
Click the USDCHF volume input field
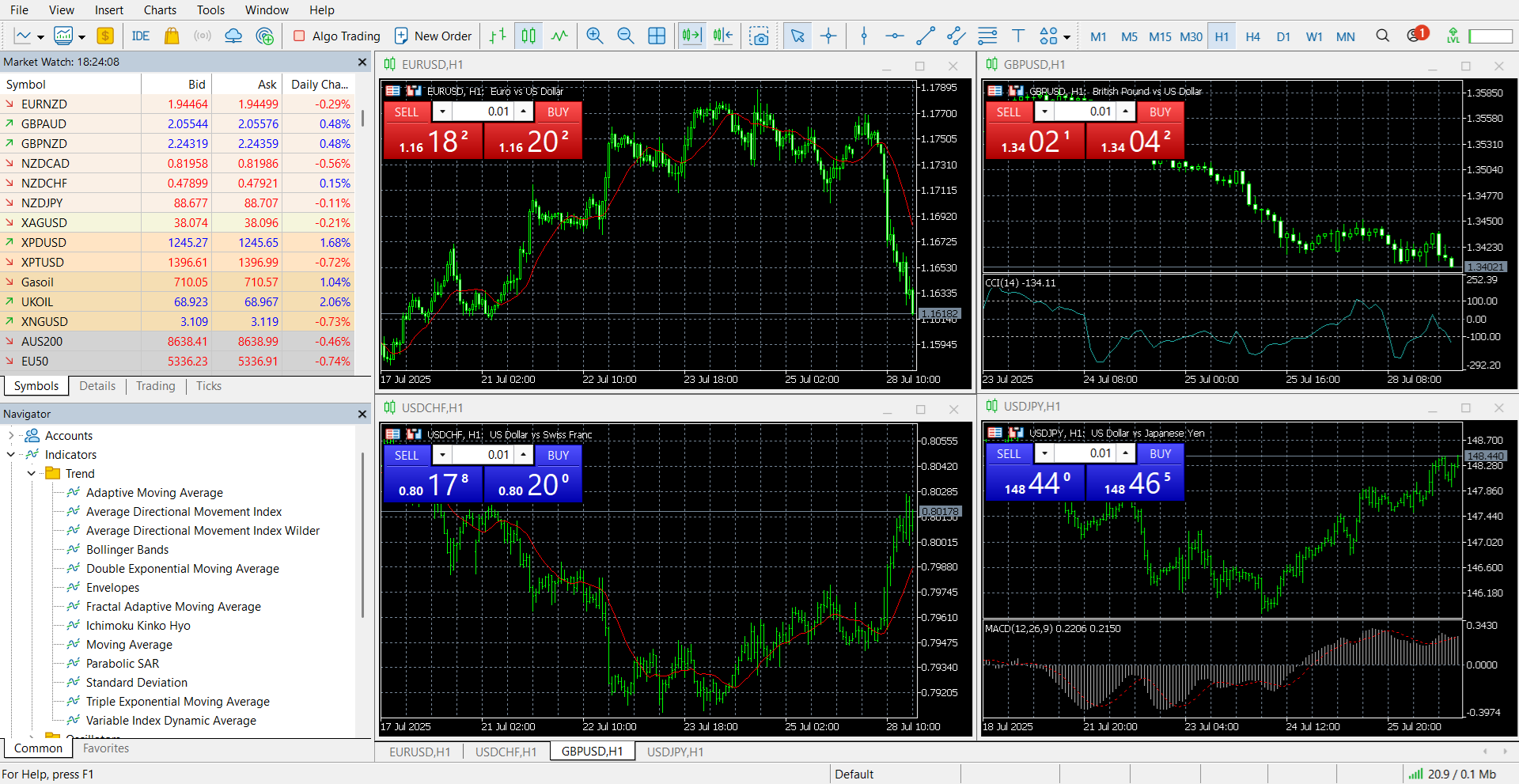click(x=483, y=455)
